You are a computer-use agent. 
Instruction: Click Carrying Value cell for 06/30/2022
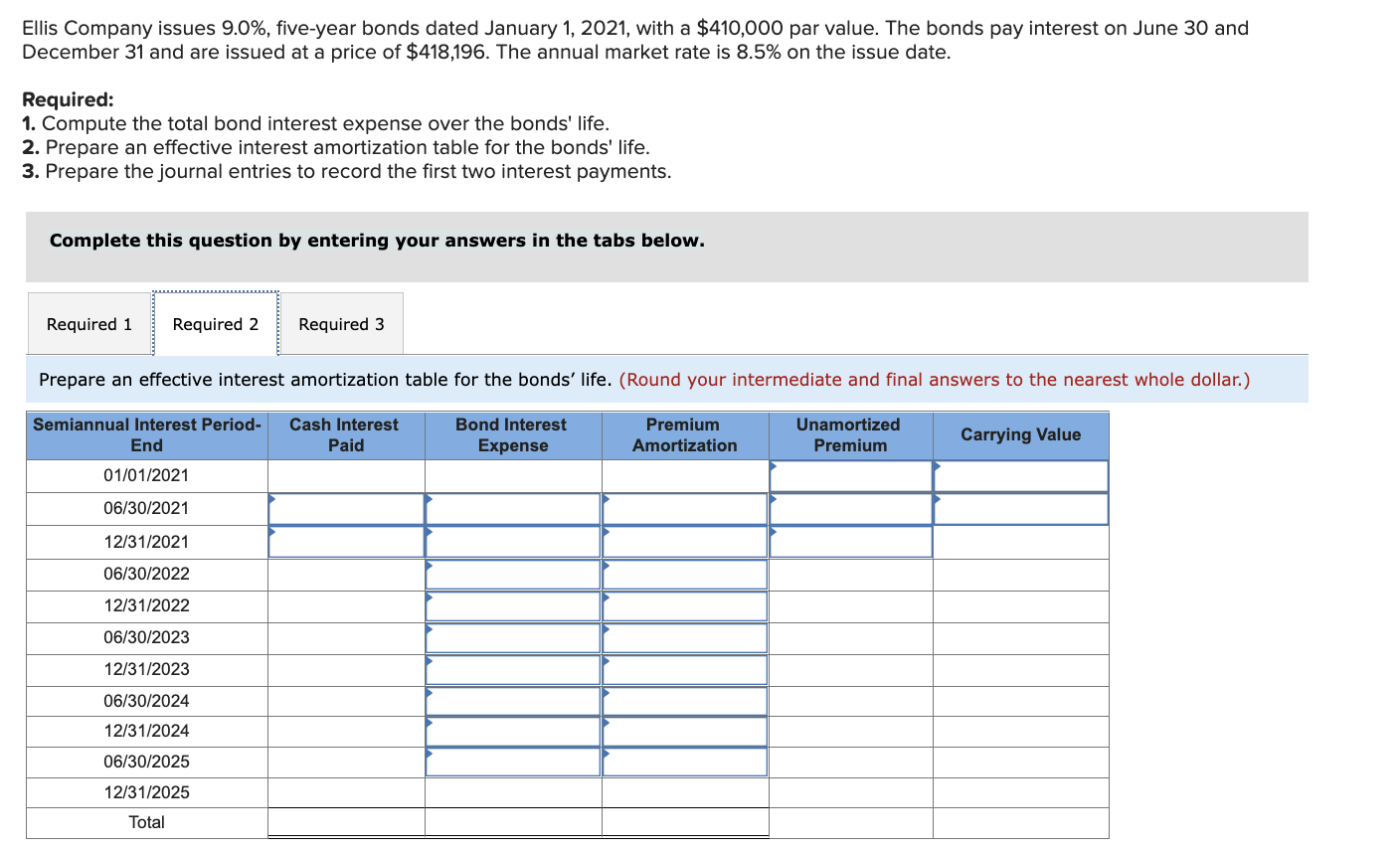1020,575
